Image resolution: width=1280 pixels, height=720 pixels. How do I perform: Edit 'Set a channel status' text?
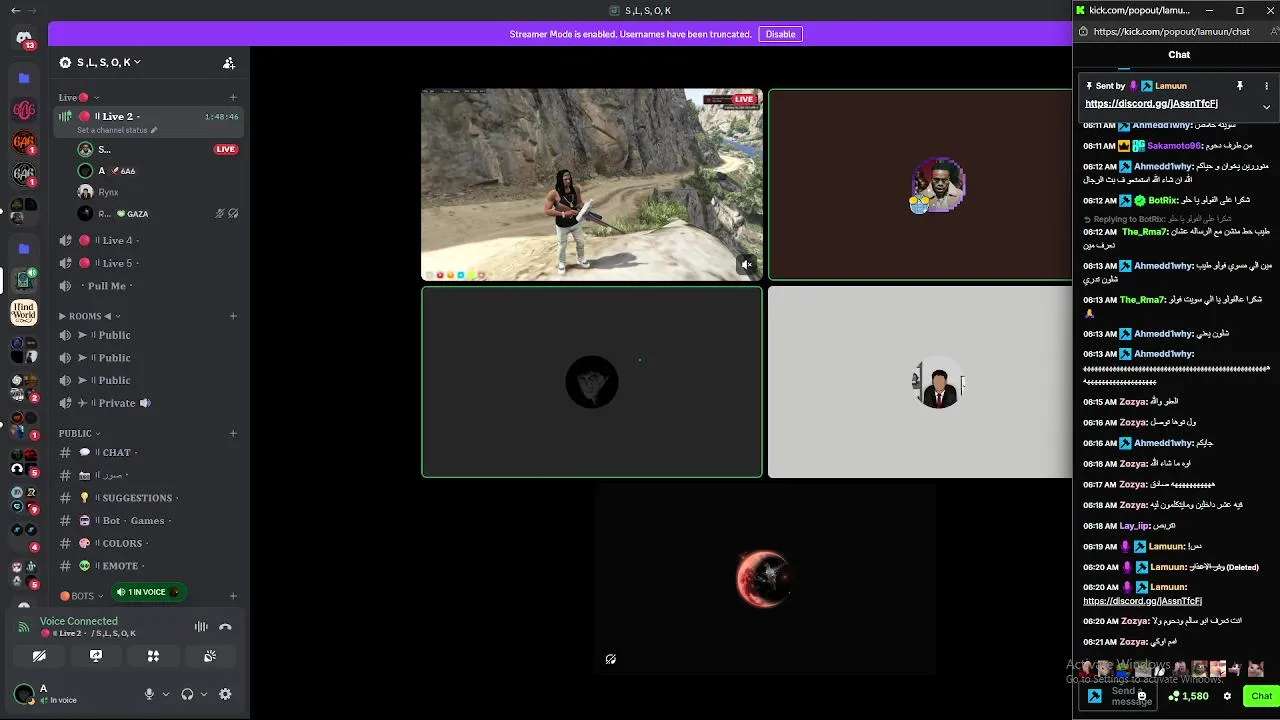(x=117, y=130)
